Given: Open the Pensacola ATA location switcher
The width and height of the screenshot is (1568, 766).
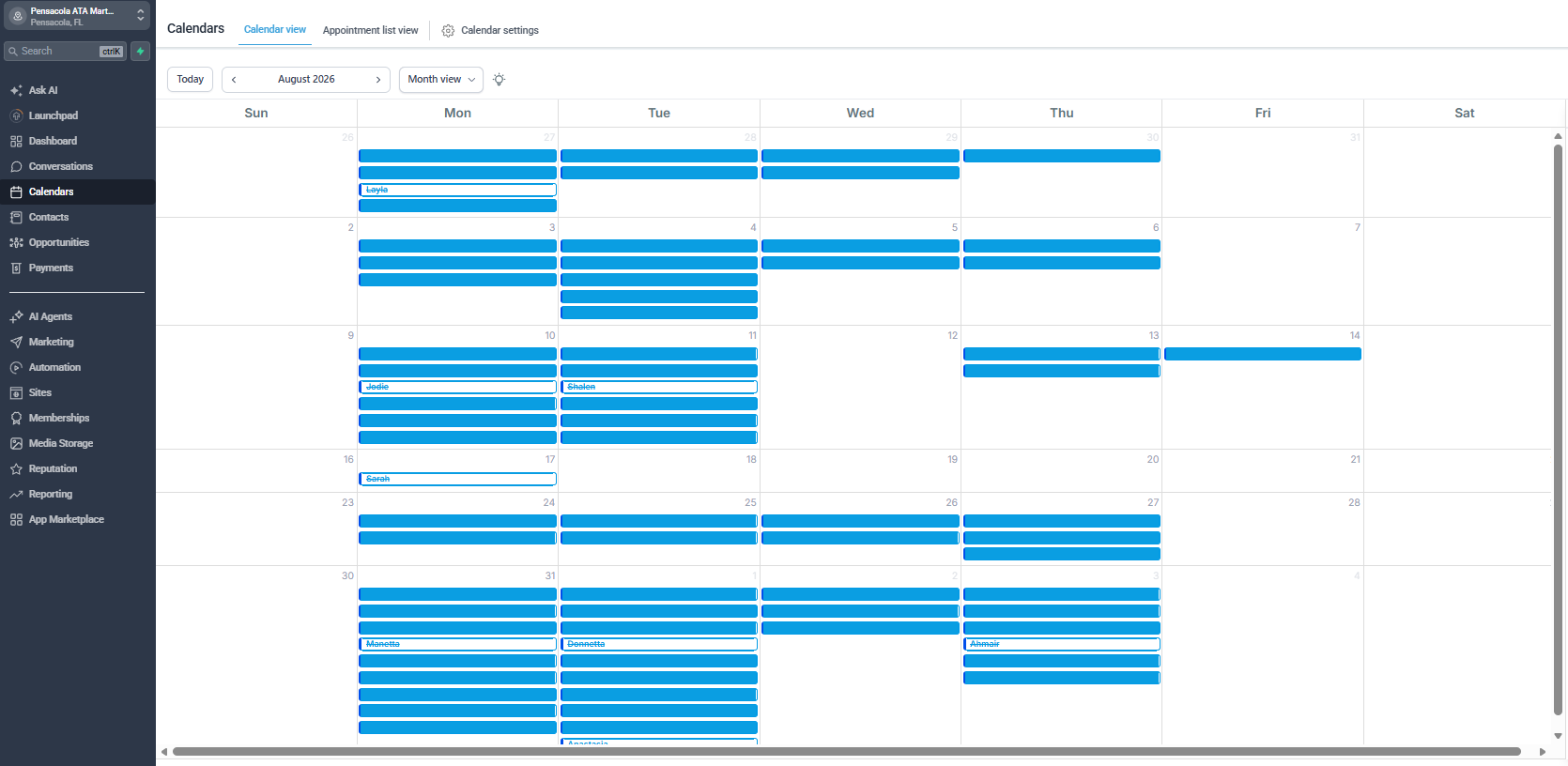Looking at the screenshot, I should click(x=77, y=16).
